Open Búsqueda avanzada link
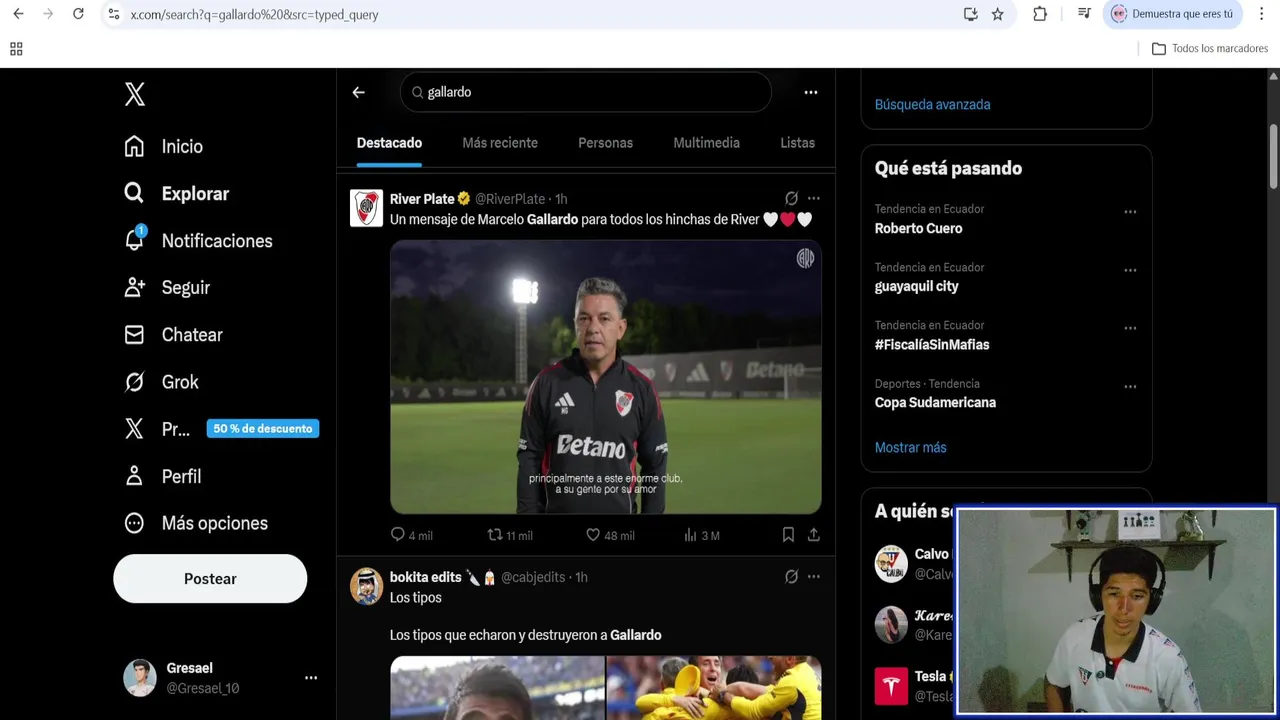Viewport: 1280px width, 720px height. click(932, 104)
